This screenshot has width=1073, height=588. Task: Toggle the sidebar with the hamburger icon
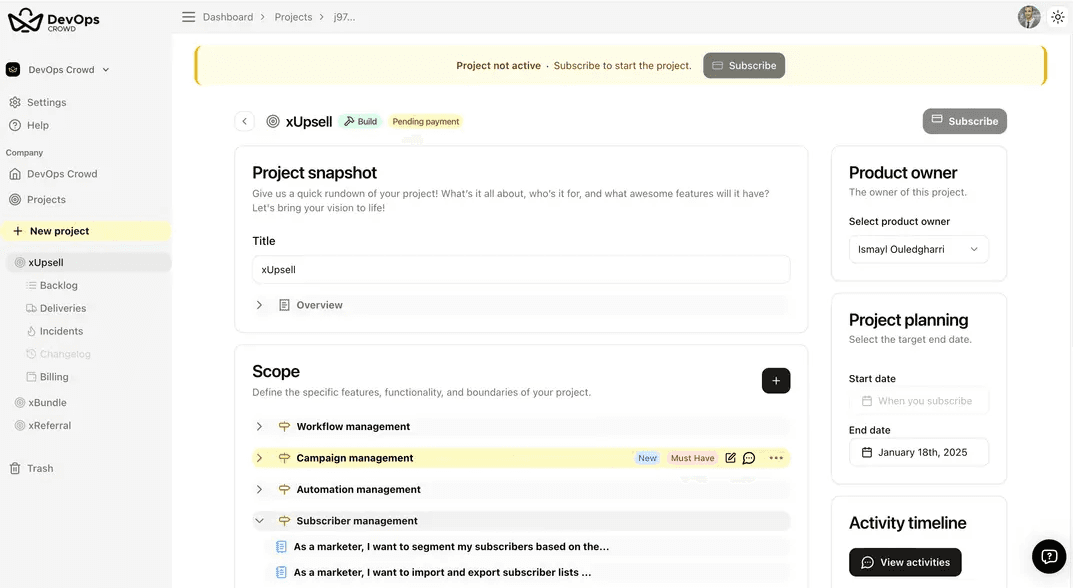[x=189, y=16]
